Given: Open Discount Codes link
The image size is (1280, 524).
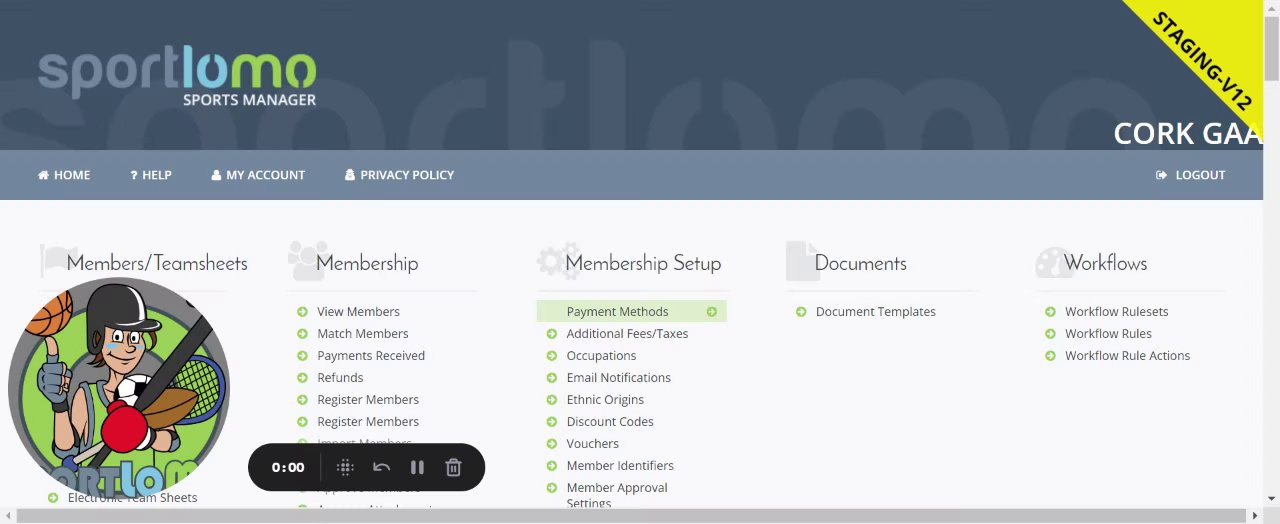Looking at the screenshot, I should click(610, 422).
